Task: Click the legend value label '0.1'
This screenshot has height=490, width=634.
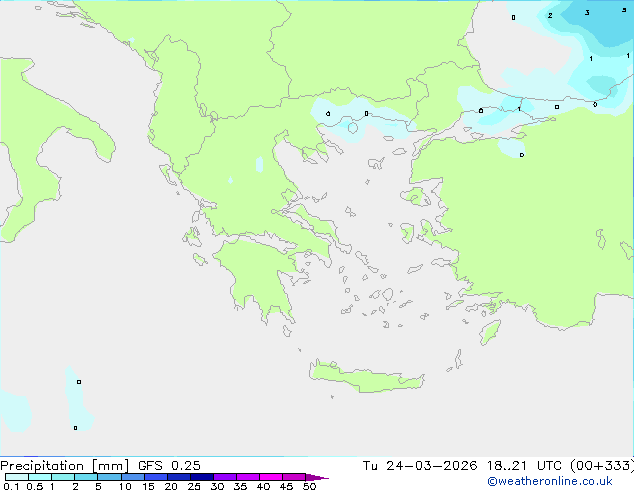Action: point(11,486)
